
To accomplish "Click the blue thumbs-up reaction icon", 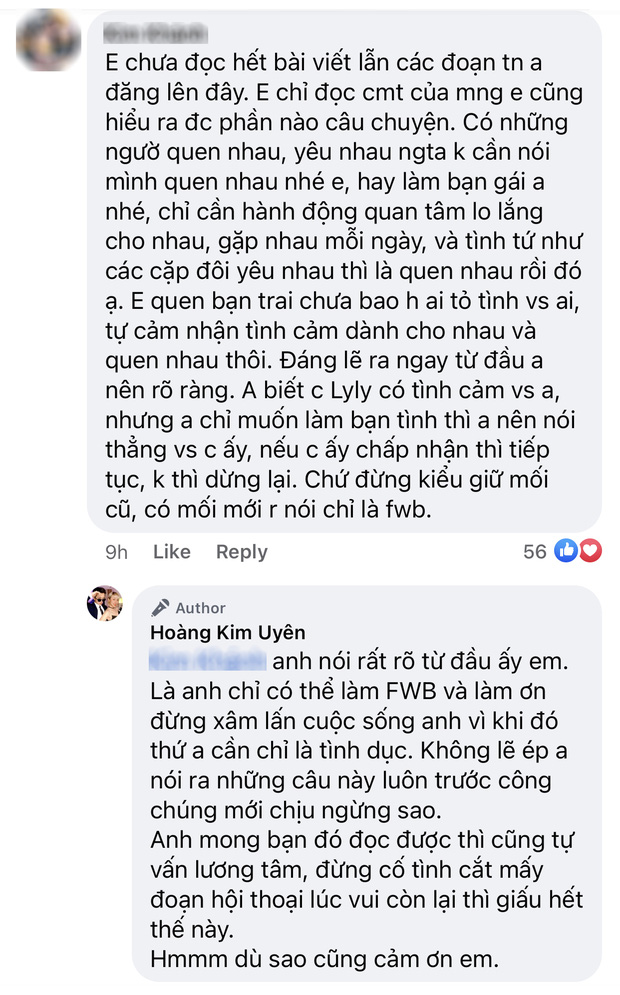I will (x=566, y=551).
